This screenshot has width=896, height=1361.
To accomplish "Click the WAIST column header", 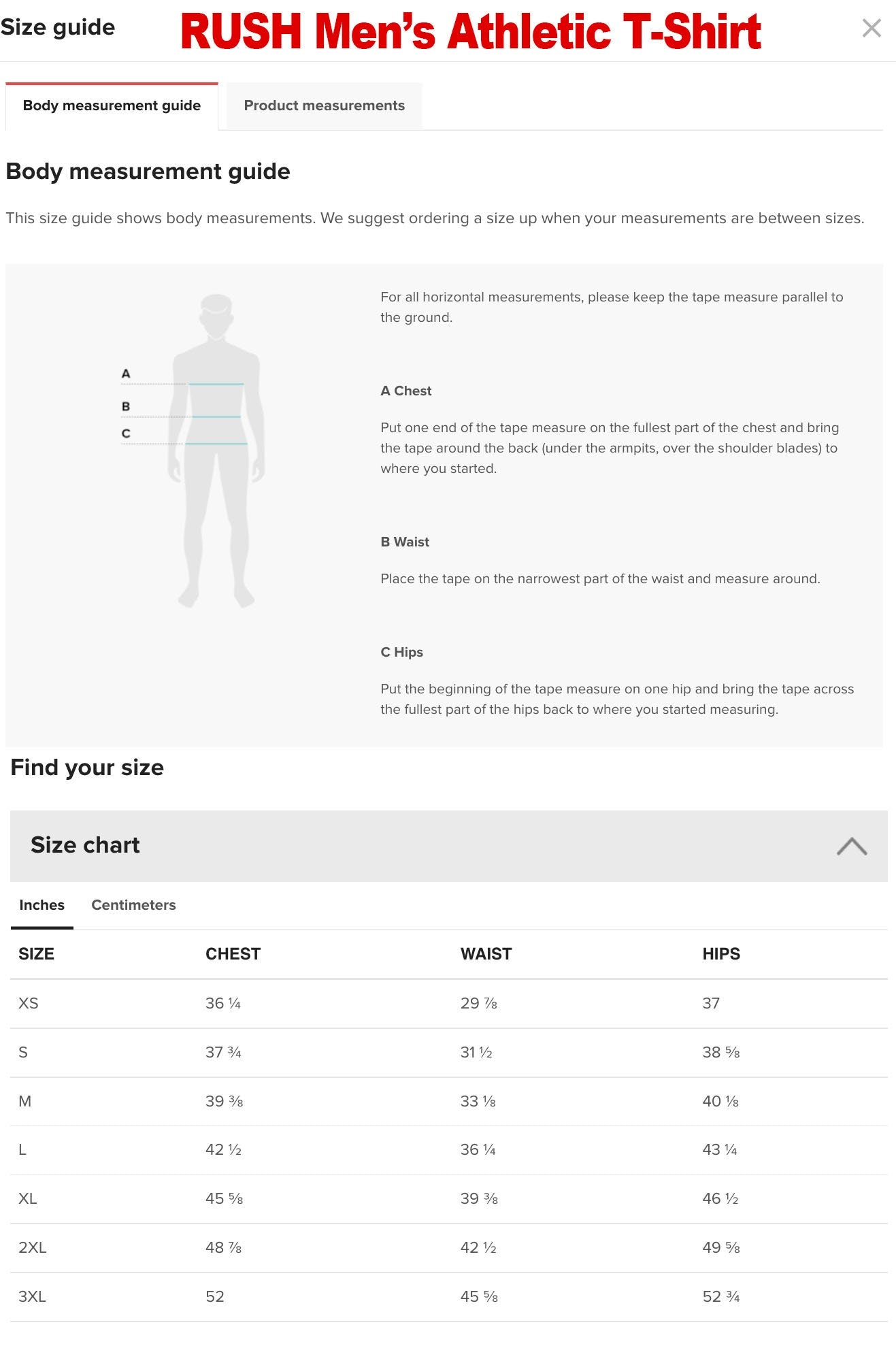I will [486, 953].
